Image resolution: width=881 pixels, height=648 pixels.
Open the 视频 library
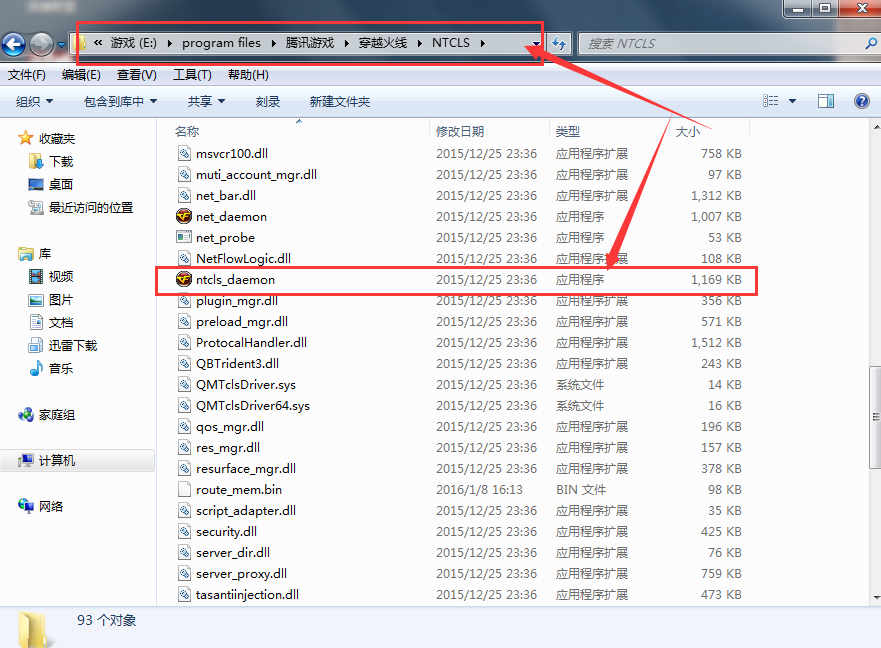coord(61,277)
